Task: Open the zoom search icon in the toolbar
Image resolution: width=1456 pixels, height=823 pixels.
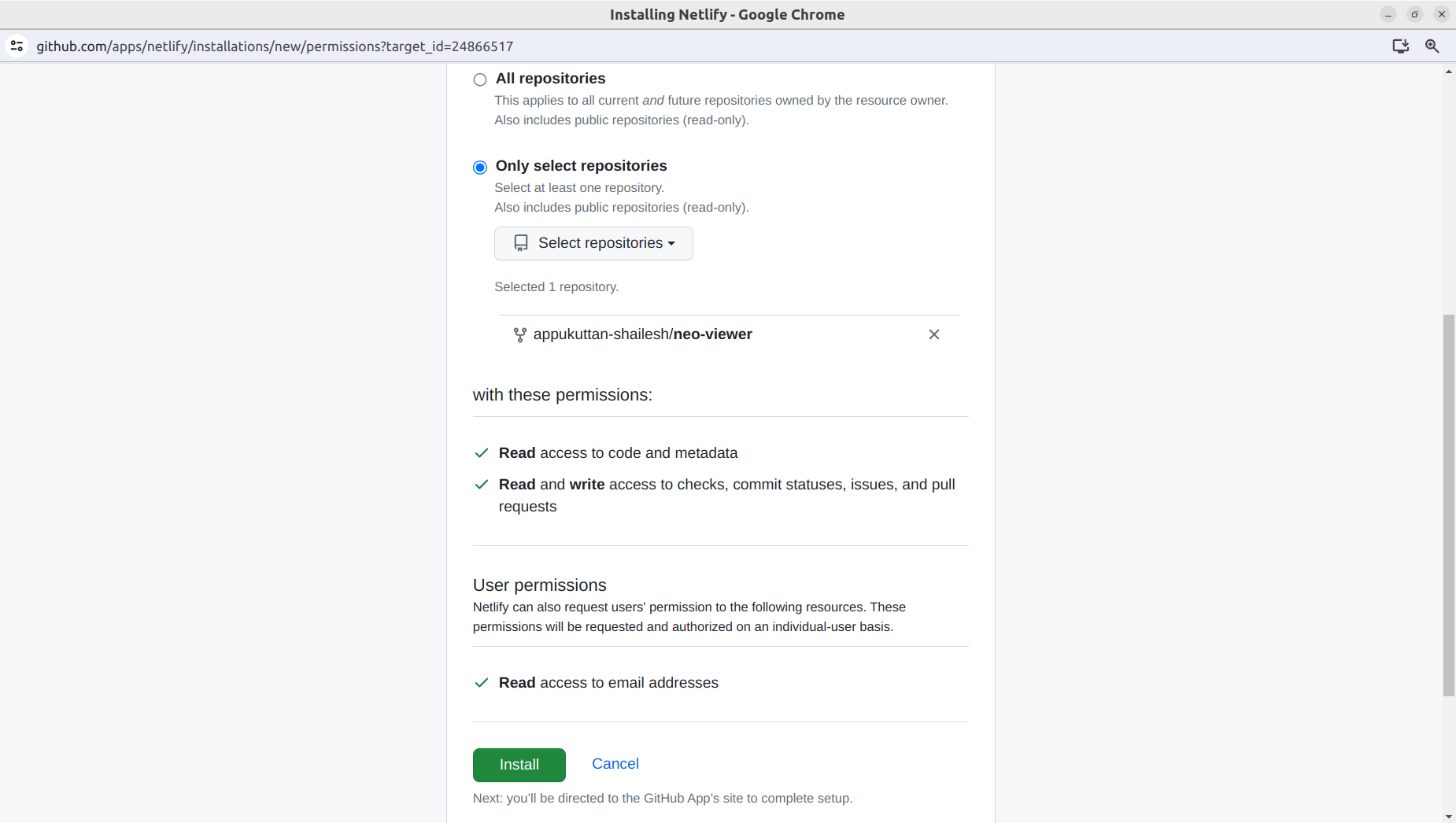Action: (1432, 46)
